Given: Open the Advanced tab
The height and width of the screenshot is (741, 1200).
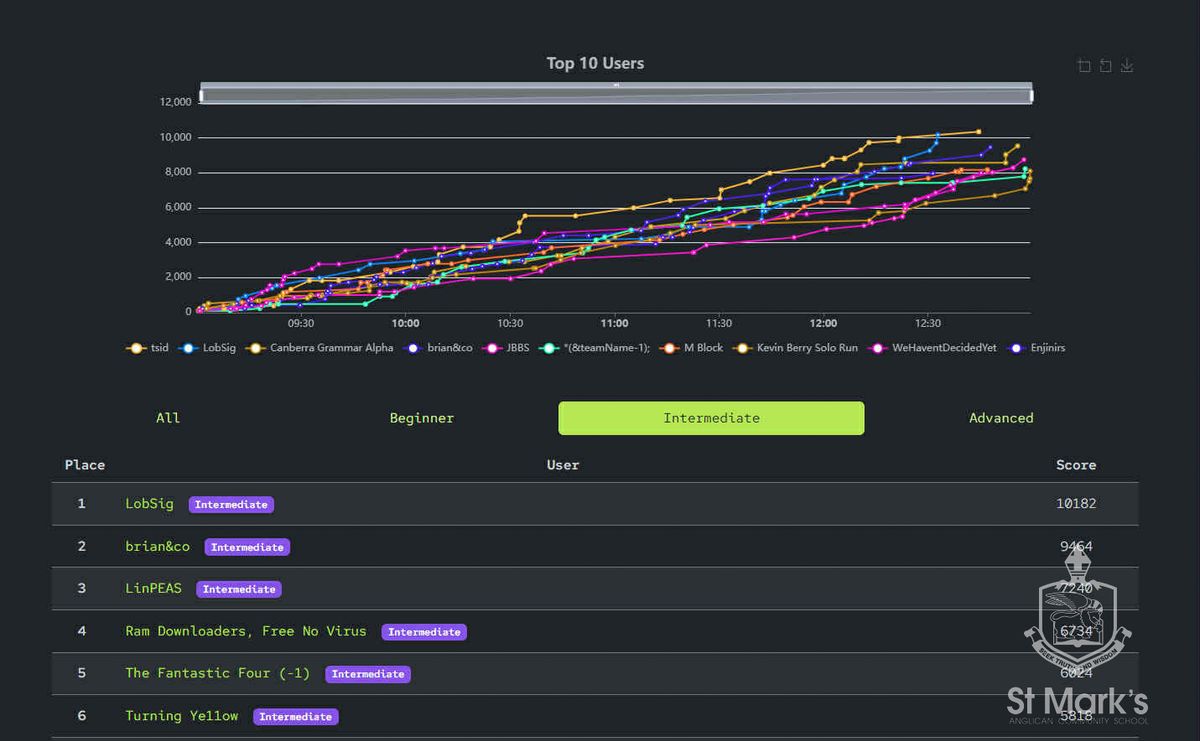Looking at the screenshot, I should [x=1000, y=418].
